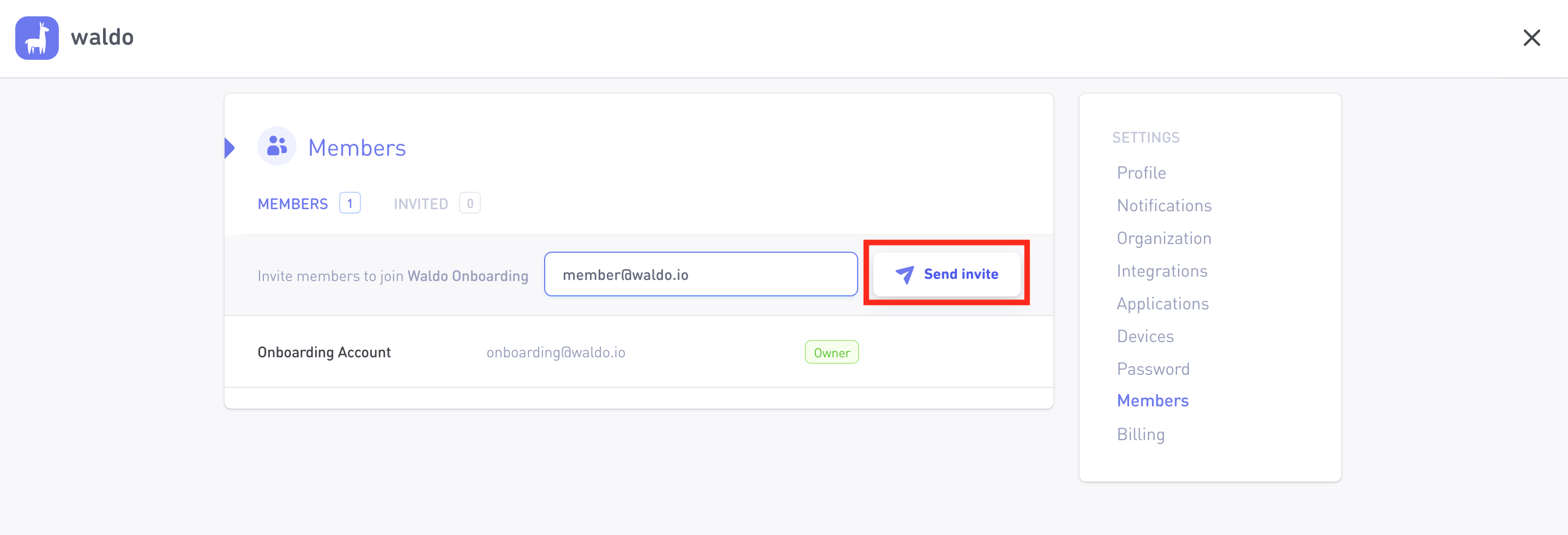Open Password settings

coord(1153,369)
